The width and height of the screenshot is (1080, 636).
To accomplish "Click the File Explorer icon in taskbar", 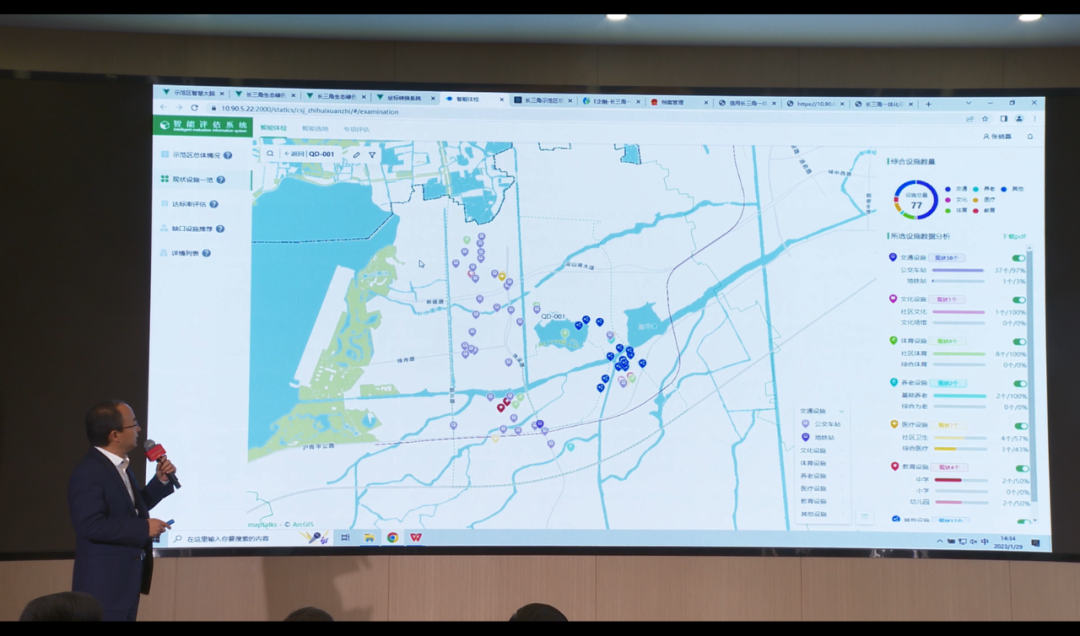I will 369,537.
